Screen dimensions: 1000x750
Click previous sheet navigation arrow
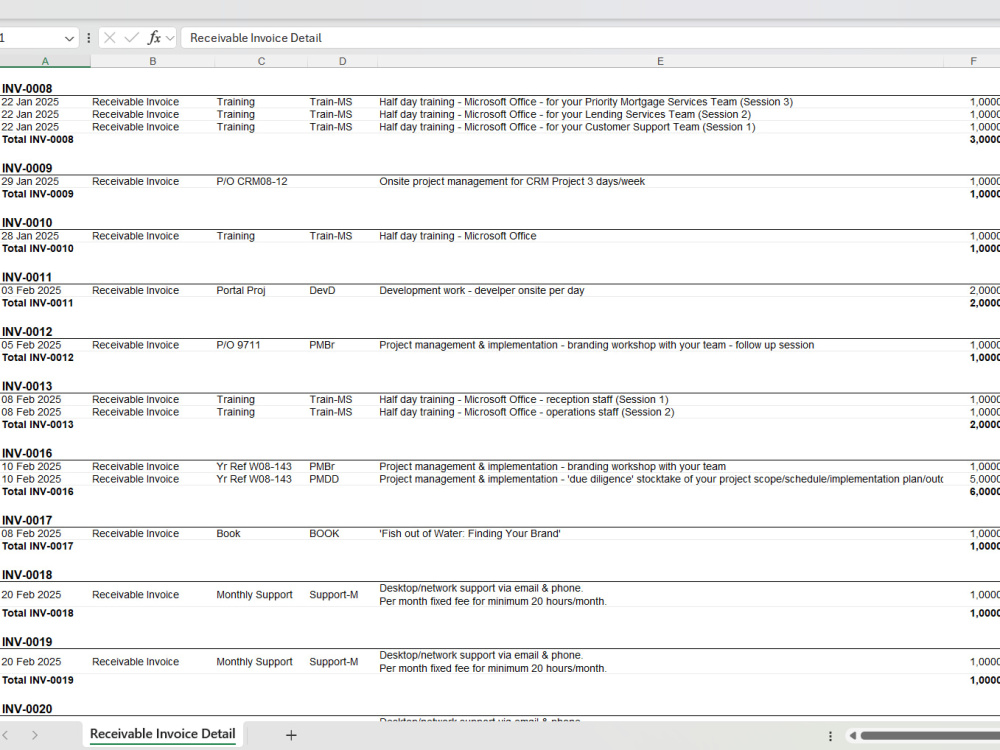[x=5, y=735]
